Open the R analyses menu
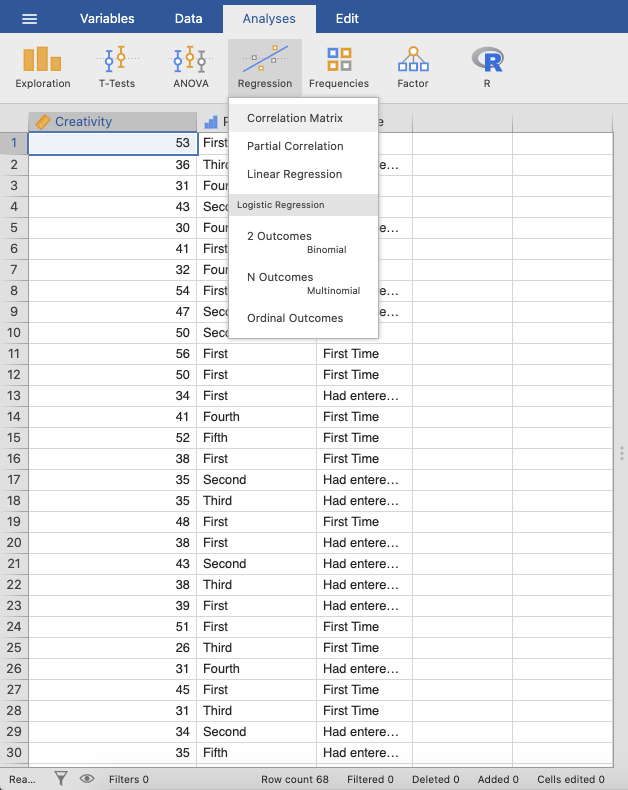This screenshot has height=790, width=628. [487, 68]
